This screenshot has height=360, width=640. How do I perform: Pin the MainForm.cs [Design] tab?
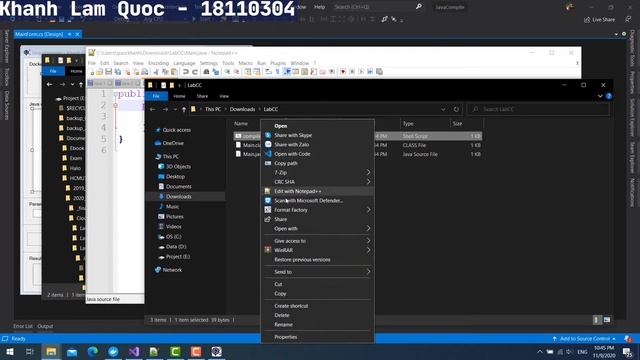point(70,34)
